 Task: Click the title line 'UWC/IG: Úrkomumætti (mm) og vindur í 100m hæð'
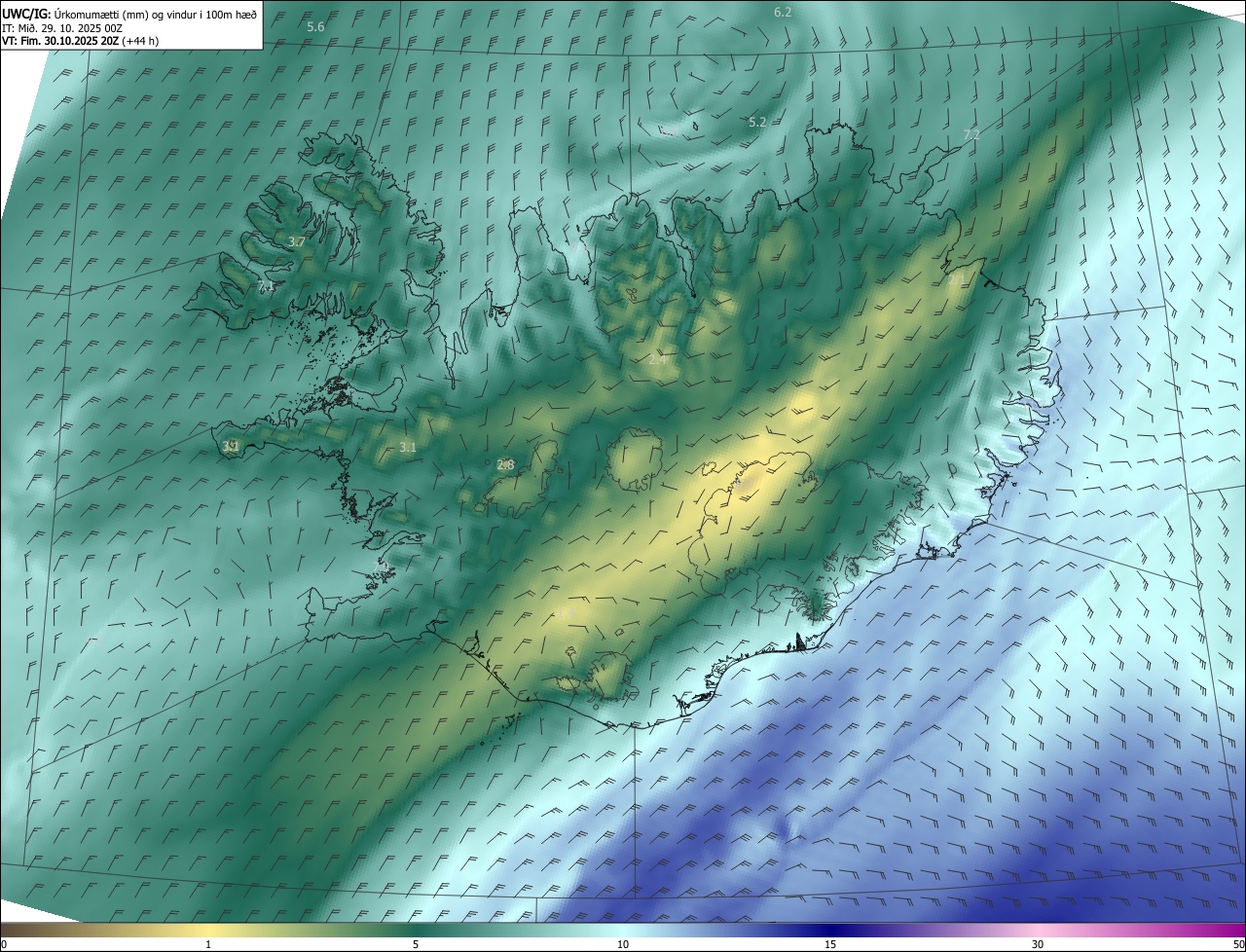pos(130,14)
